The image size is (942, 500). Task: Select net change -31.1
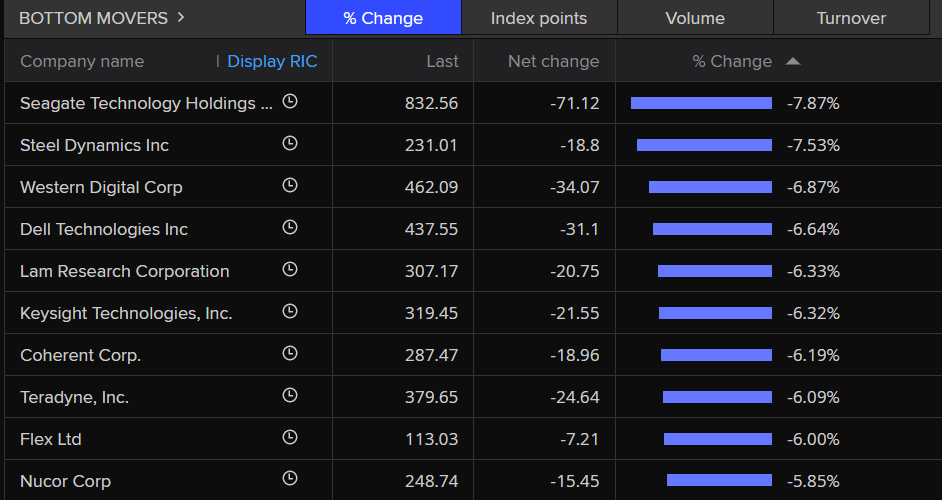click(579, 230)
